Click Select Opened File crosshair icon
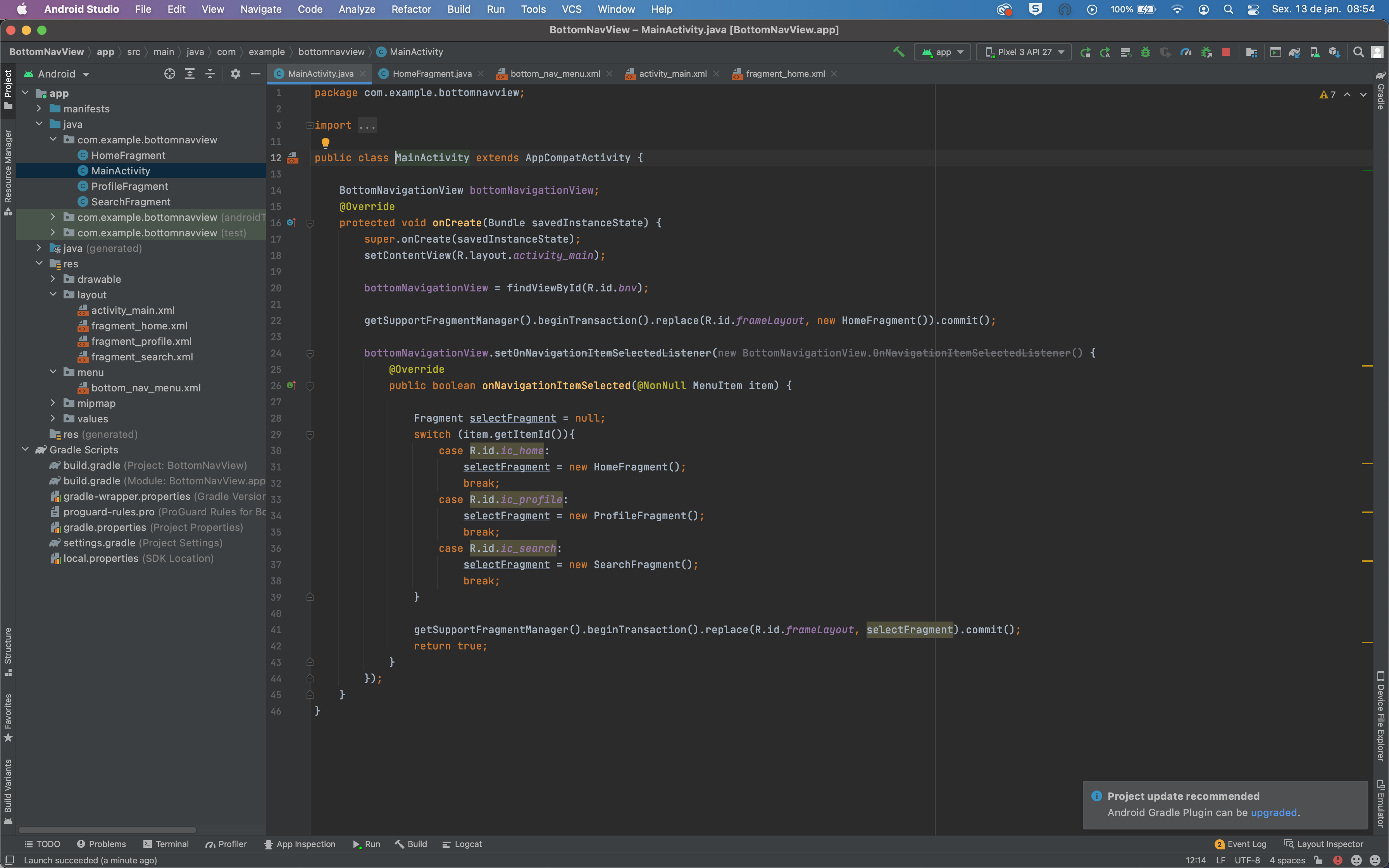This screenshot has width=1389, height=868. pos(169,74)
